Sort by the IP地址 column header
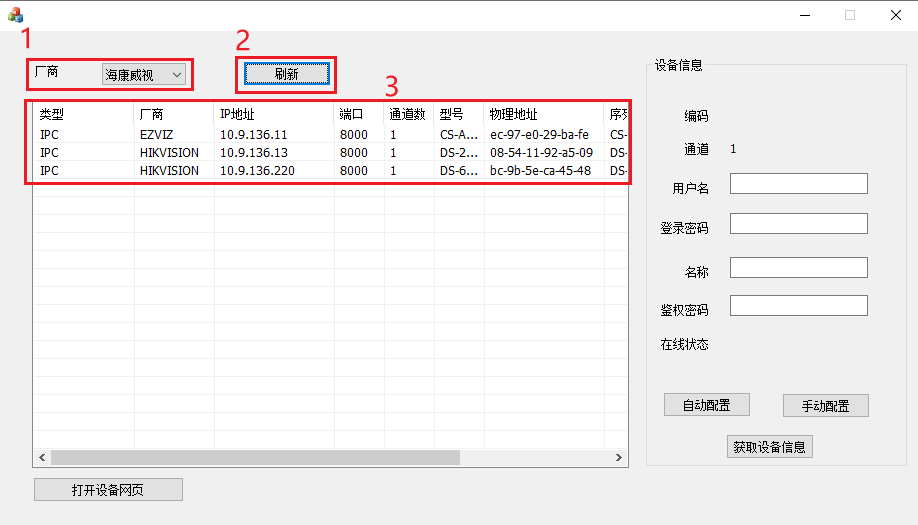 (x=274, y=114)
